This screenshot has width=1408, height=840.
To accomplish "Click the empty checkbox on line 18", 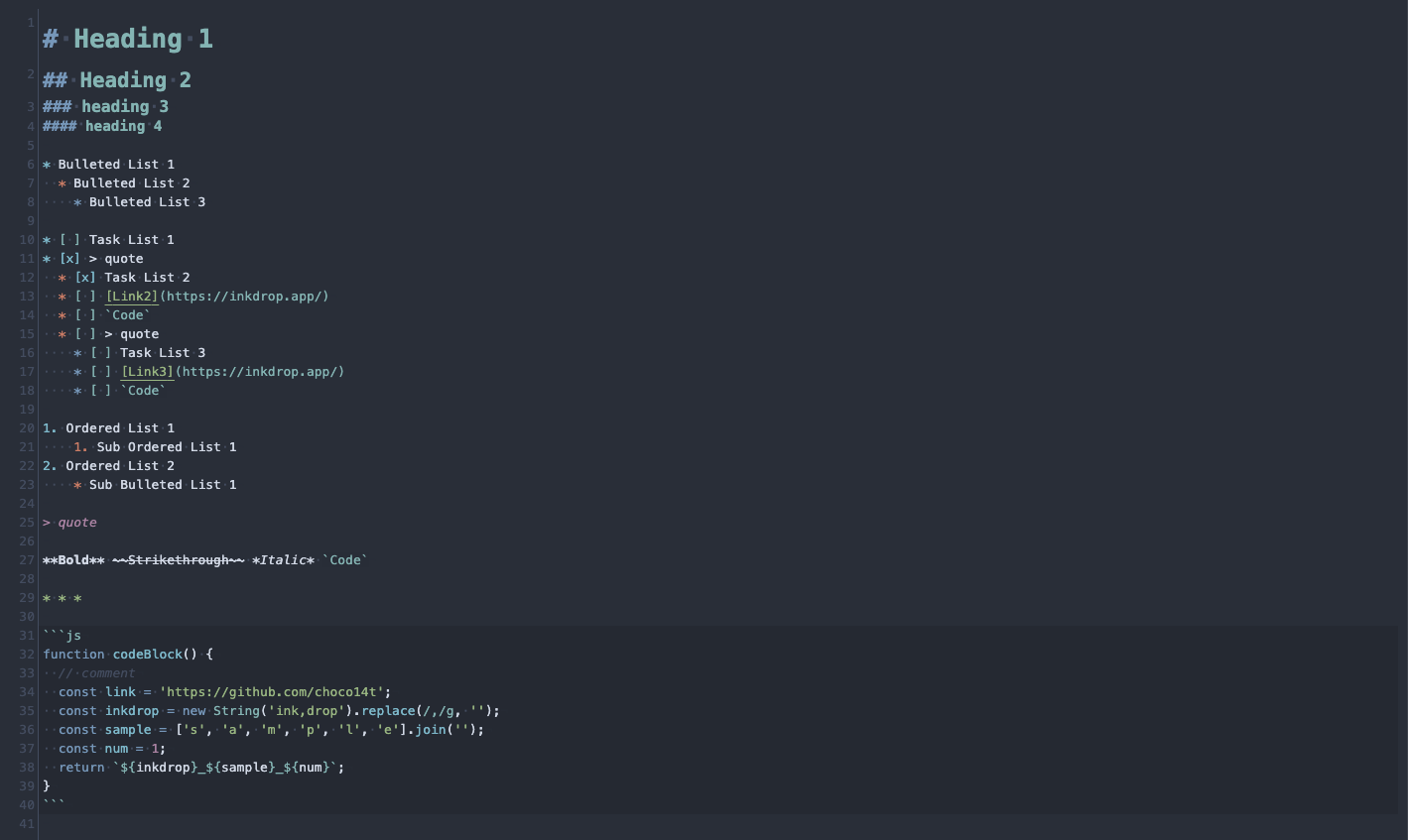I will pos(101,391).
